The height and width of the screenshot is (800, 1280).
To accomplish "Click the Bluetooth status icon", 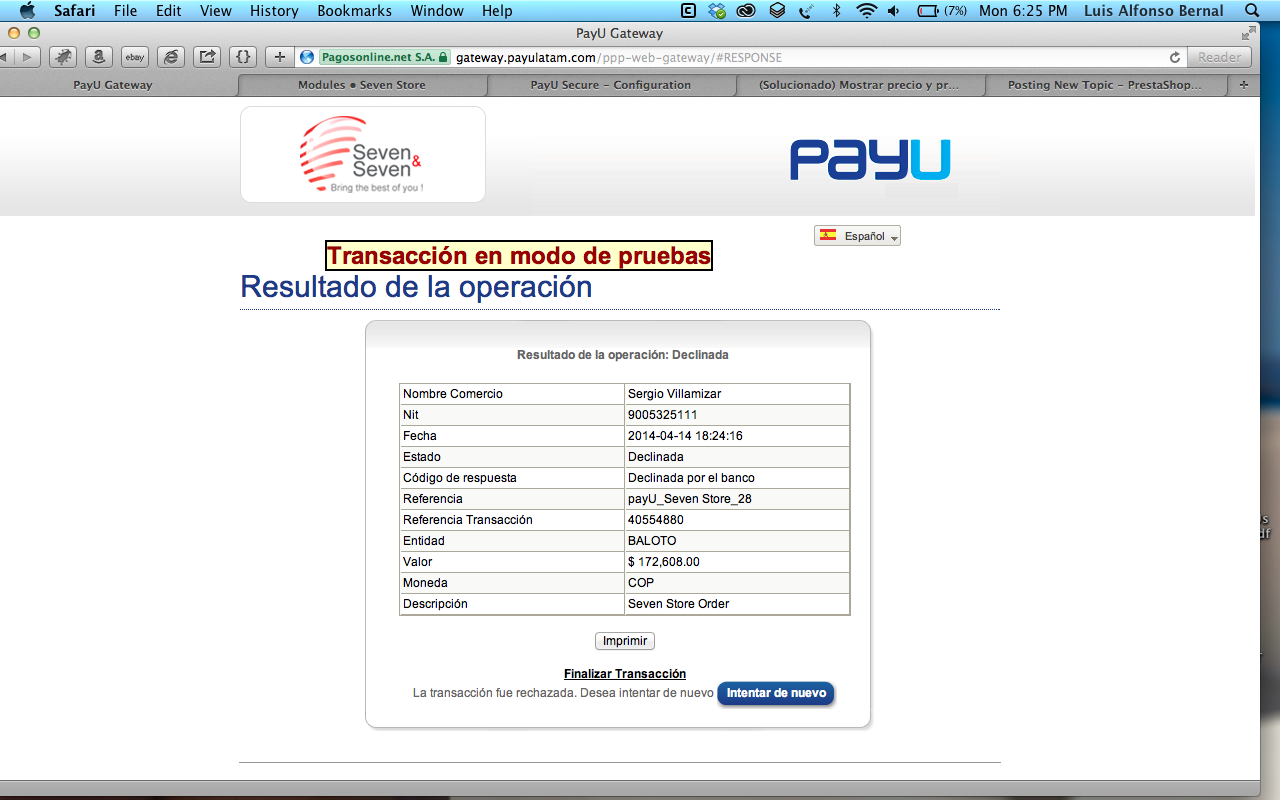I will click(837, 11).
